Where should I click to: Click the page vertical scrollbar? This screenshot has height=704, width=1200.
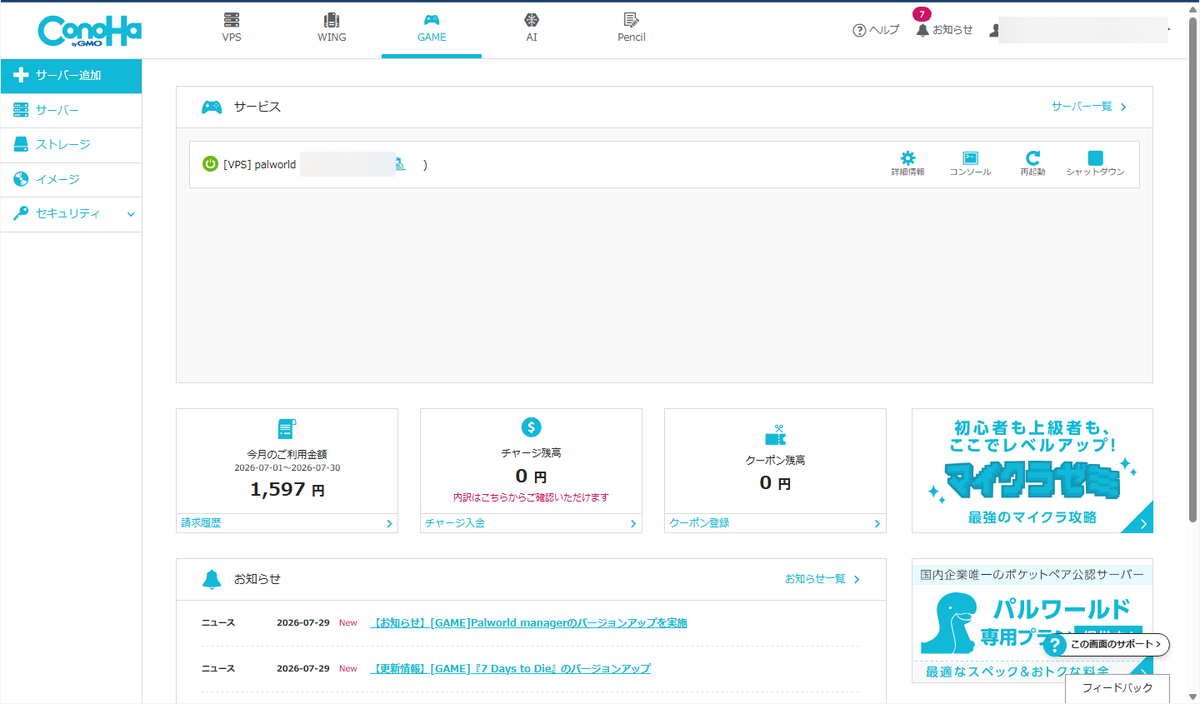coord(1192,270)
